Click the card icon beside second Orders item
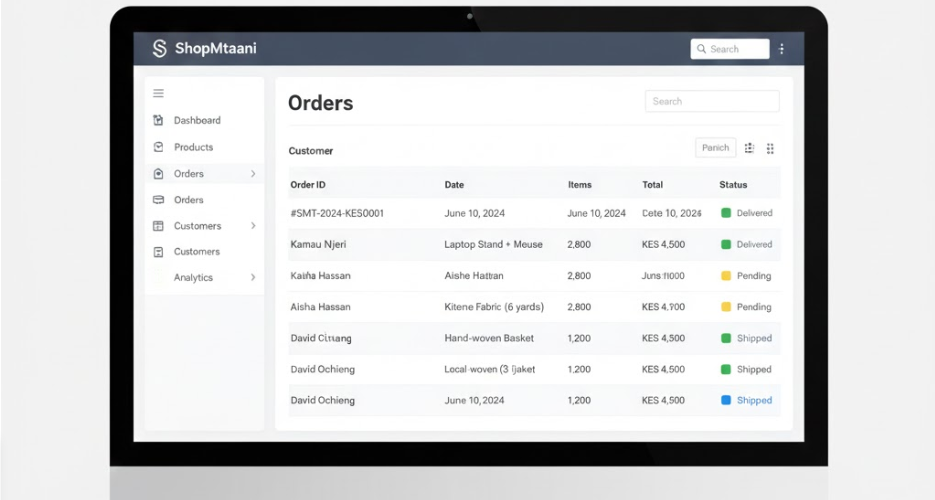 pyautogui.click(x=158, y=200)
